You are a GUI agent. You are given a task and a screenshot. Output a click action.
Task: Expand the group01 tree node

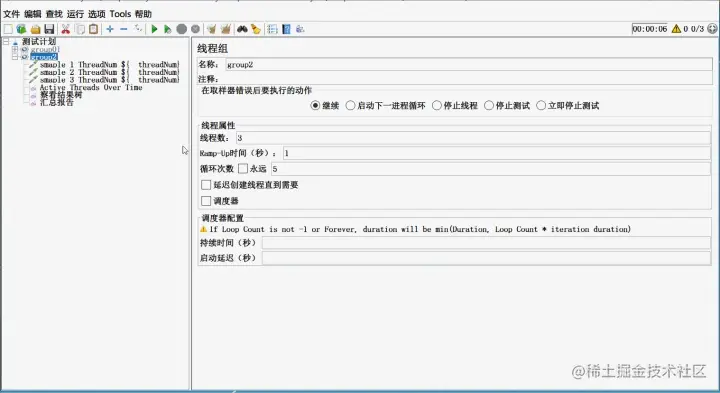pyautogui.click(x=15, y=49)
